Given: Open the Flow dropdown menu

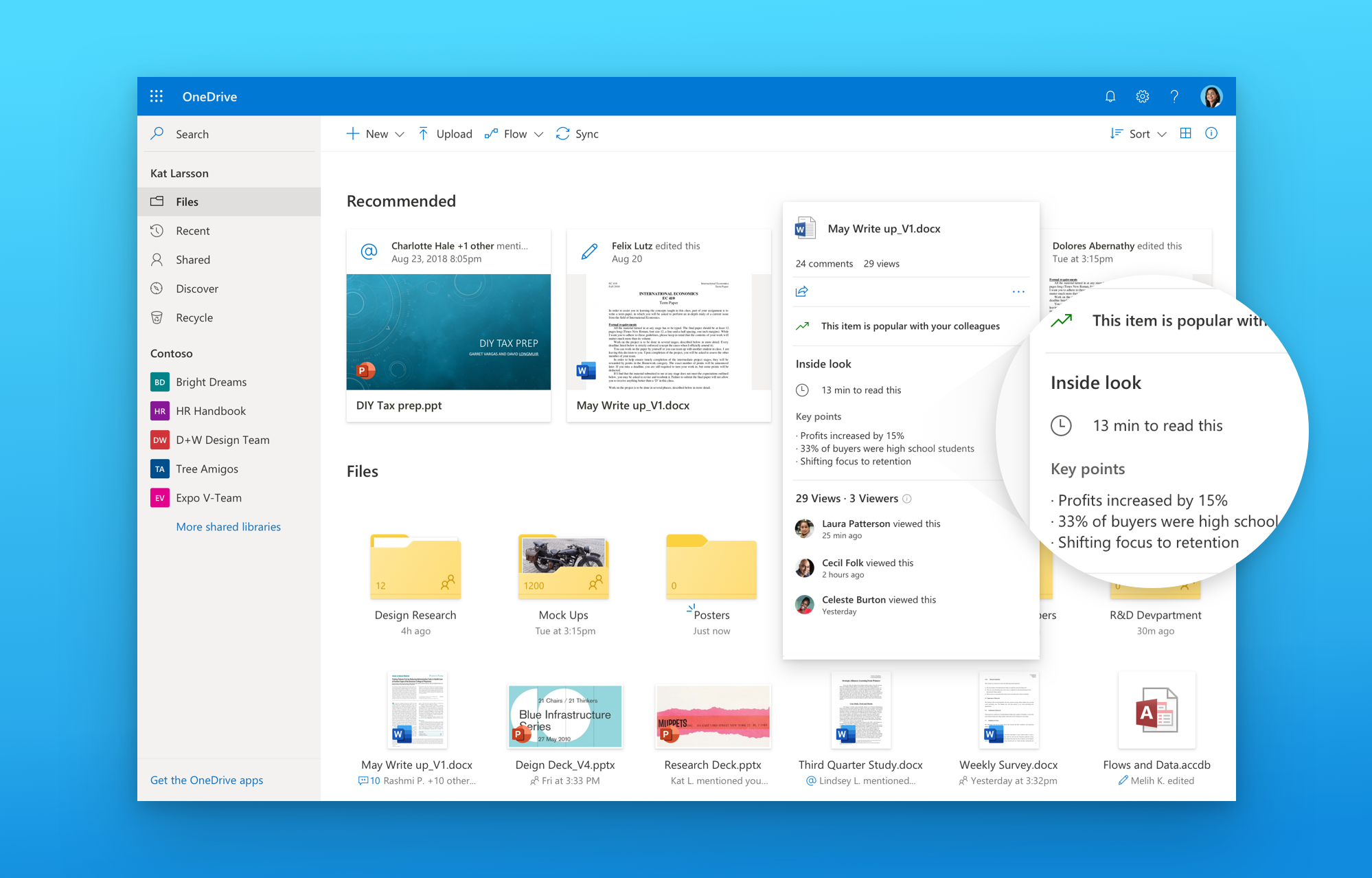Looking at the screenshot, I should tap(539, 133).
